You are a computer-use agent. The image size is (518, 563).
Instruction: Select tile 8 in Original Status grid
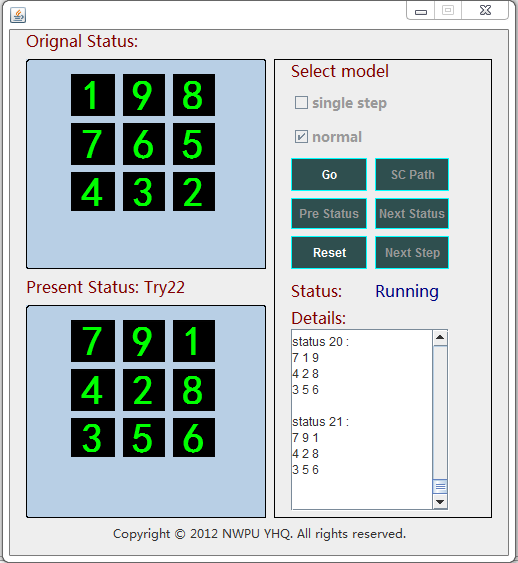point(194,95)
